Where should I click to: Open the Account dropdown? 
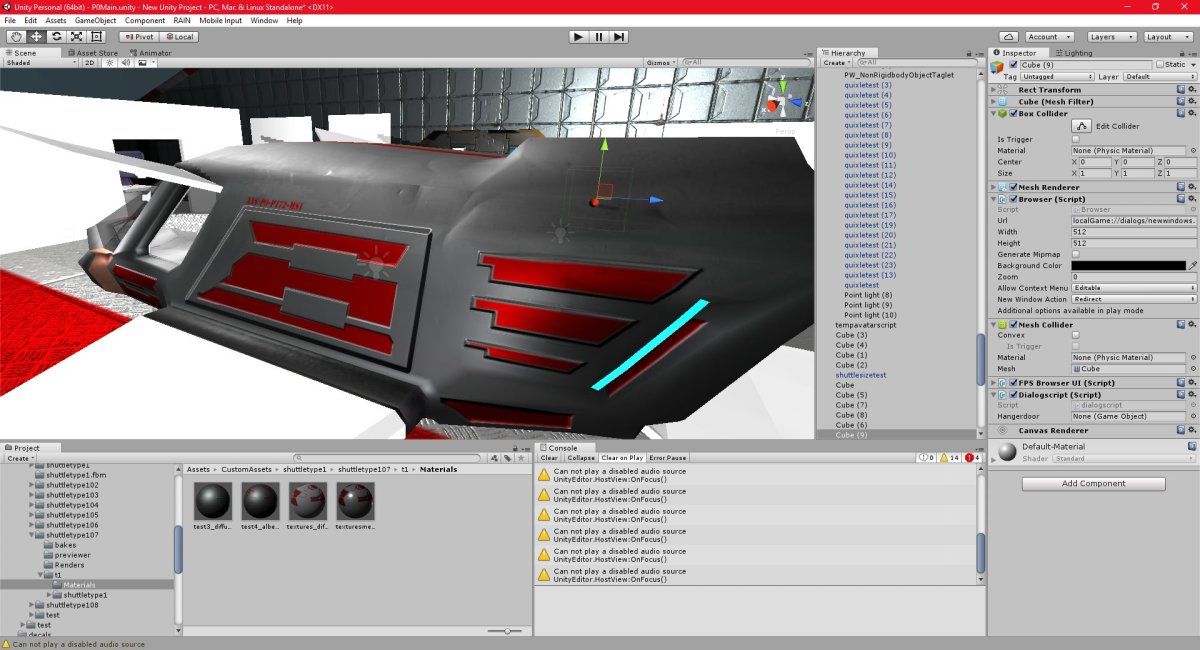click(x=1052, y=37)
